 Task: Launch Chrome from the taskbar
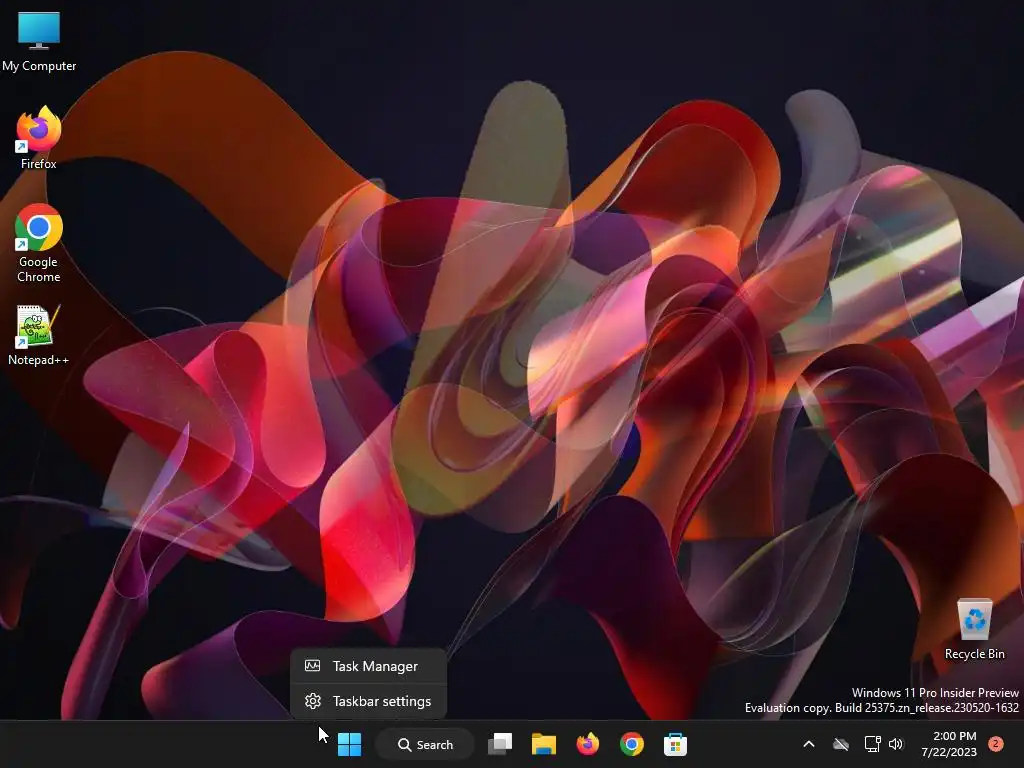632,744
